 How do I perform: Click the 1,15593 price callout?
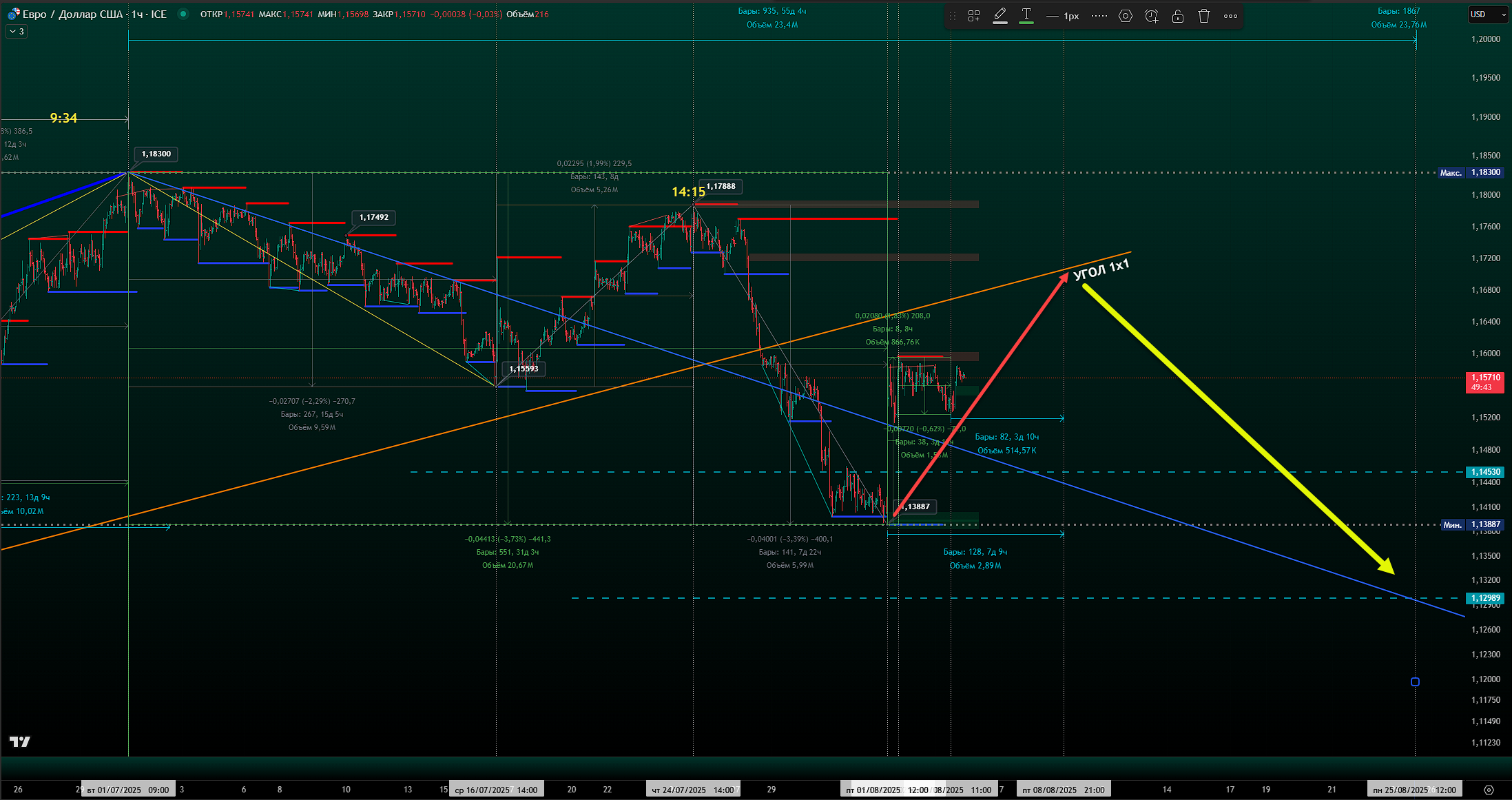[x=524, y=369]
